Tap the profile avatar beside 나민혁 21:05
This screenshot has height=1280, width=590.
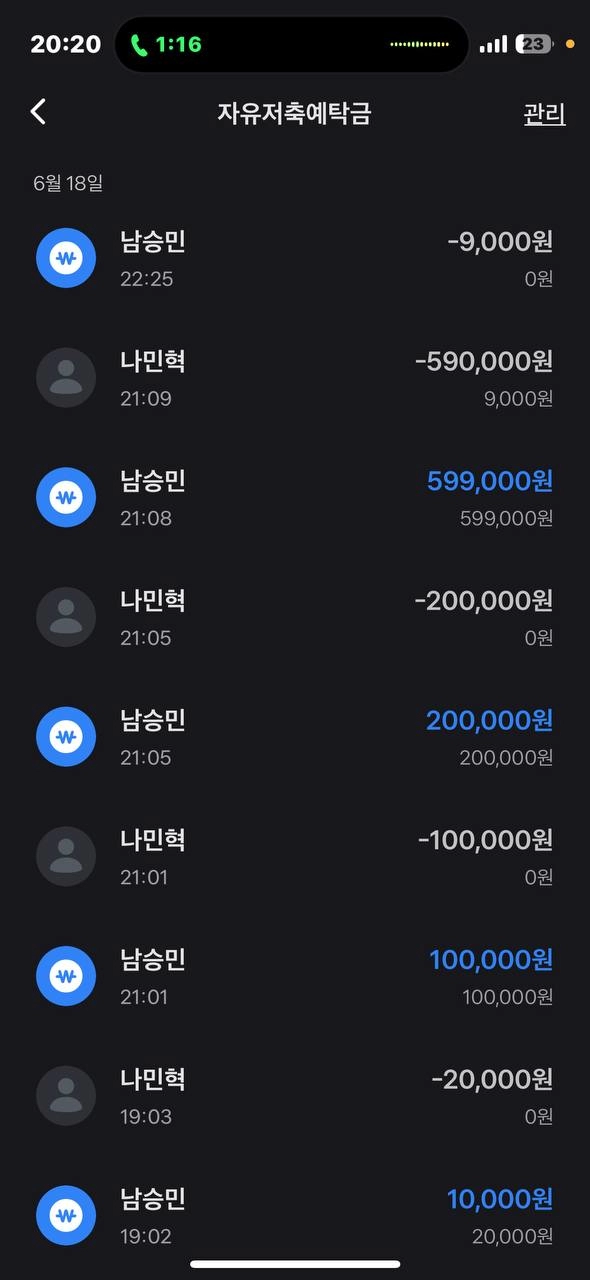point(66,617)
